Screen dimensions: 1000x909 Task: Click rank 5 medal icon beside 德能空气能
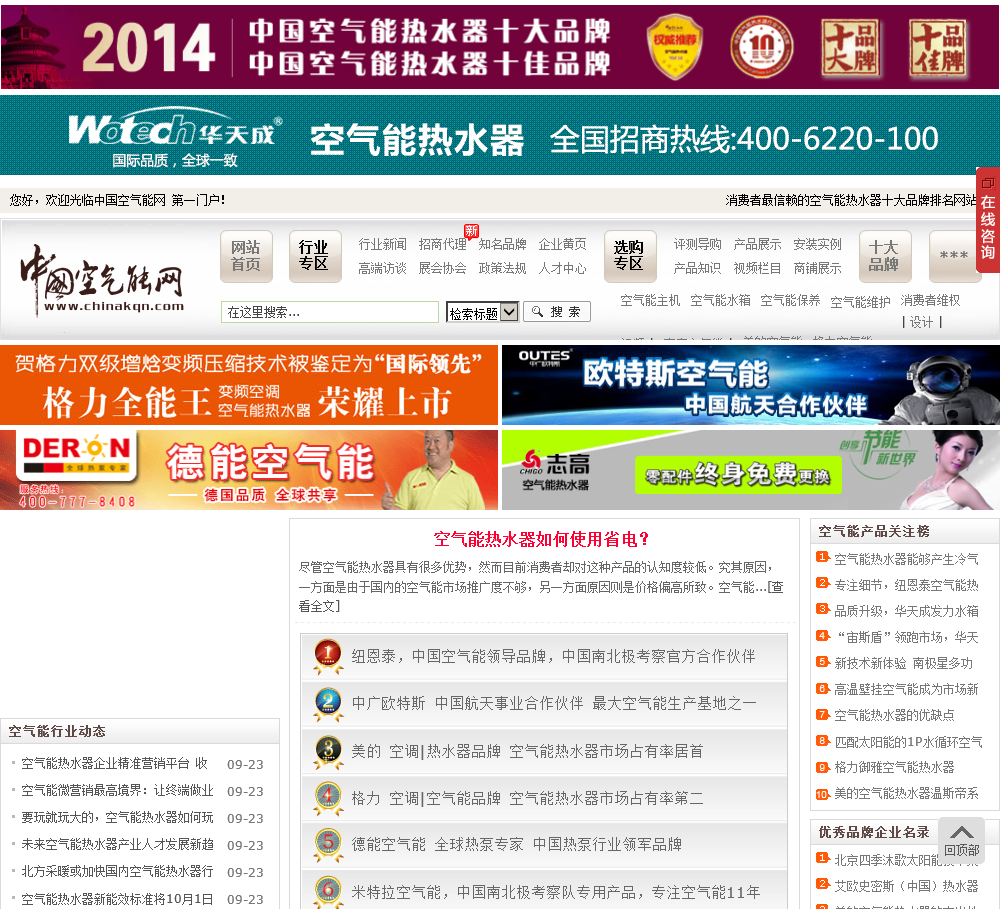[x=328, y=845]
